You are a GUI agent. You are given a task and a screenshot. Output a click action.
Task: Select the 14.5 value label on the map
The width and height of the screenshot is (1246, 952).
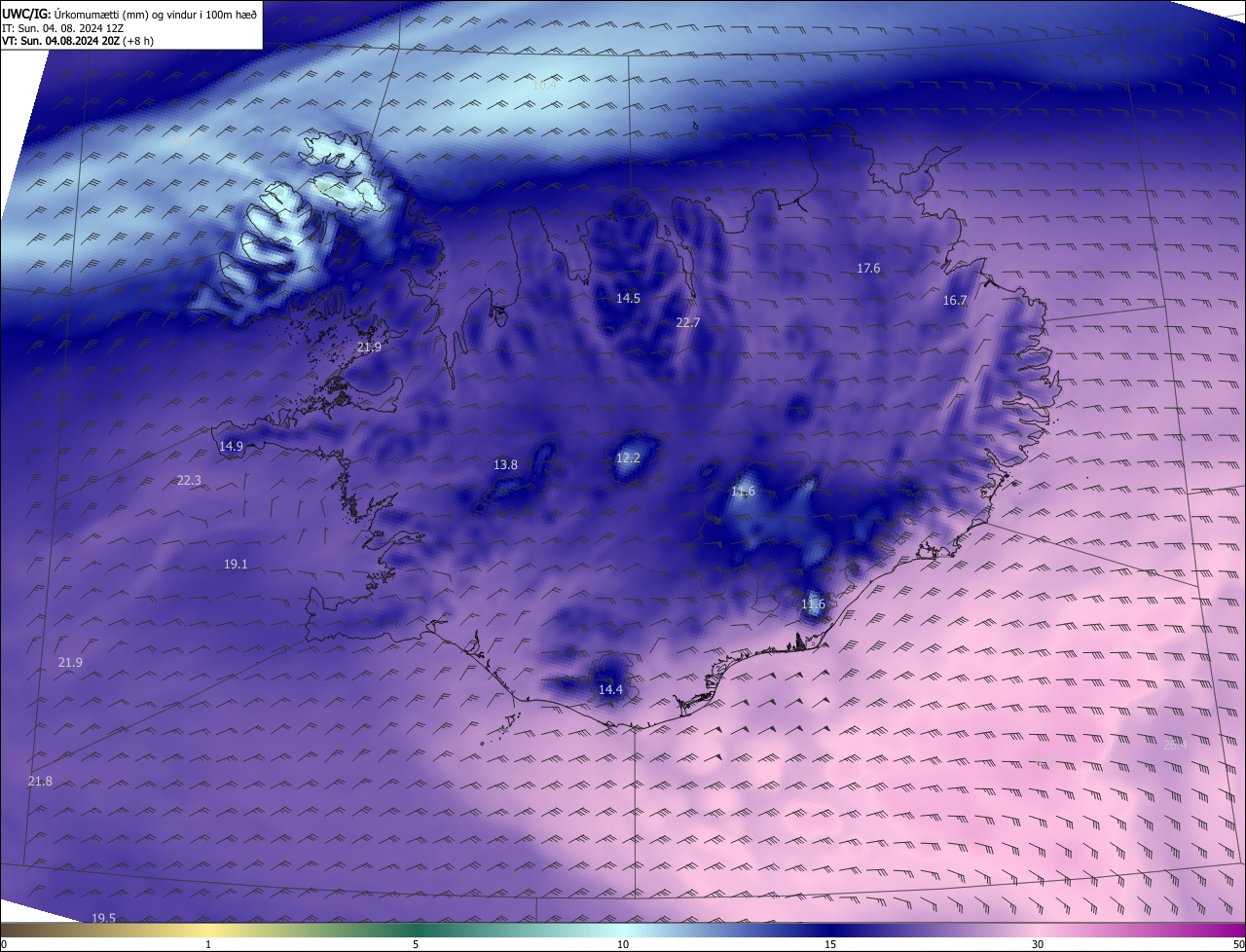click(628, 299)
